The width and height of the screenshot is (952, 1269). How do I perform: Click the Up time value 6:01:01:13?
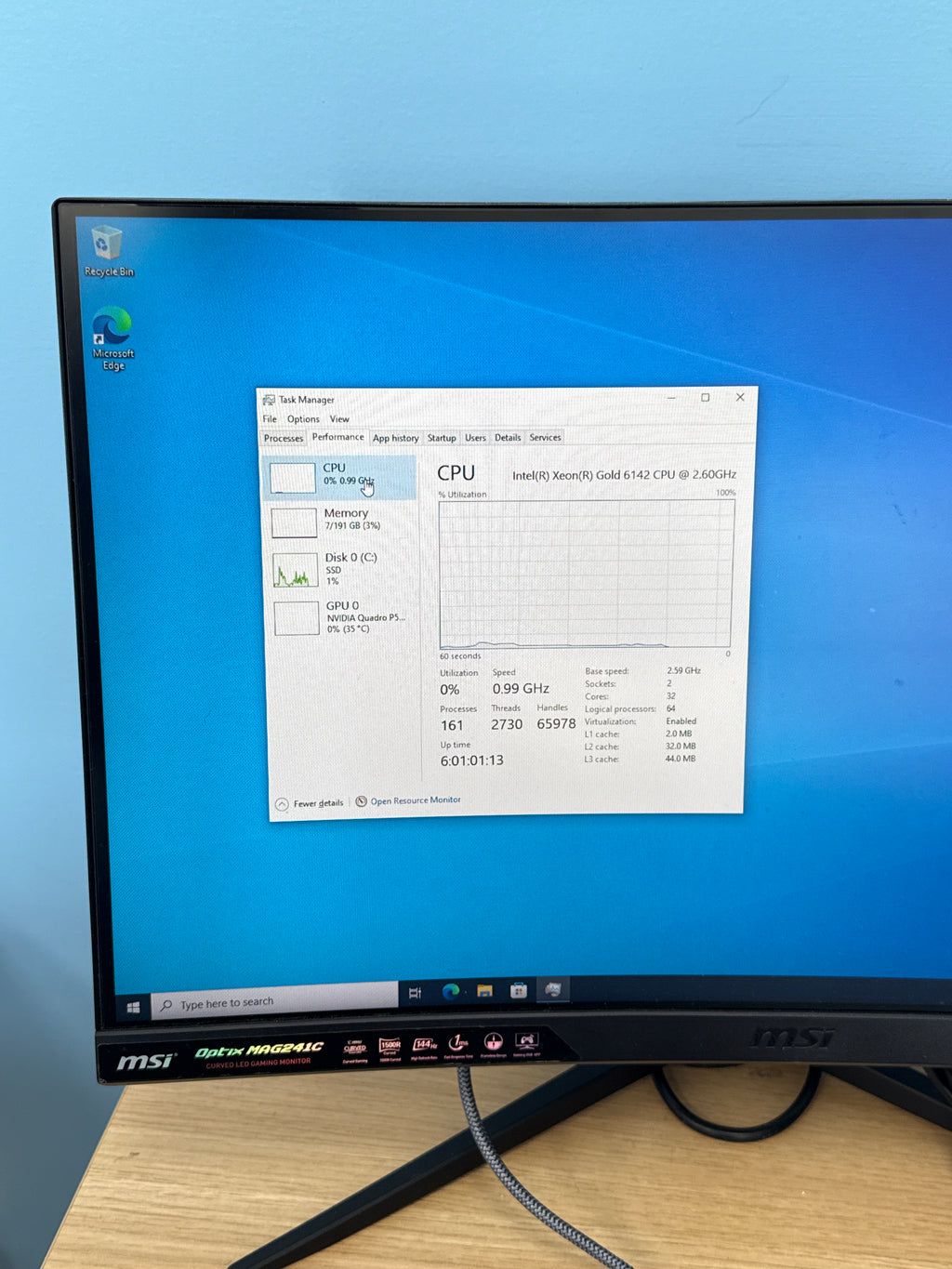(x=472, y=760)
